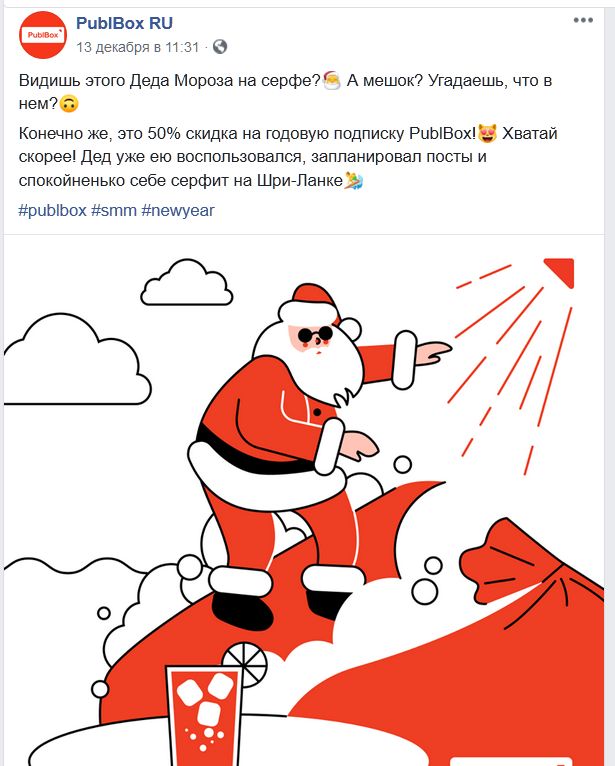Open the #publbox hashtag
Screen dimensions: 615x766
tap(52, 211)
